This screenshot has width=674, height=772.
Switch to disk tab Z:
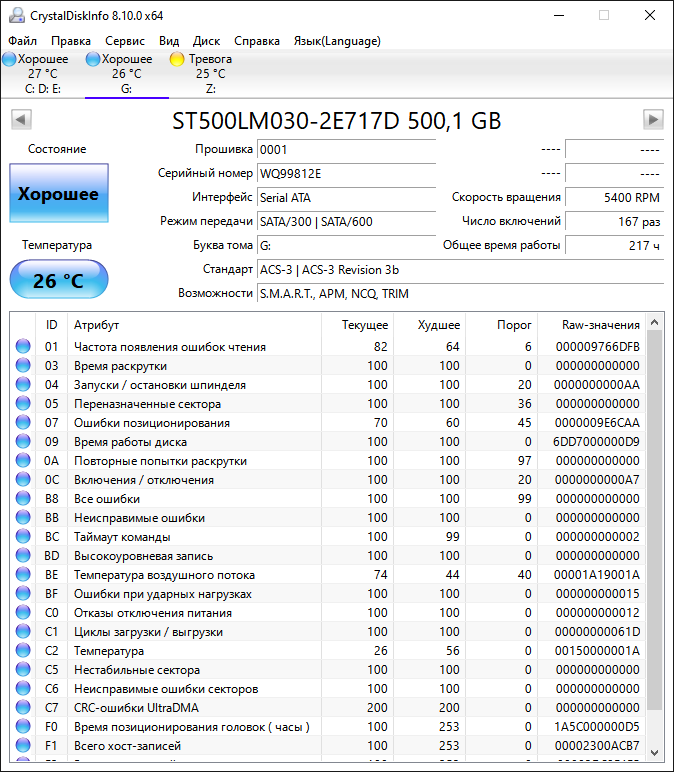211,74
